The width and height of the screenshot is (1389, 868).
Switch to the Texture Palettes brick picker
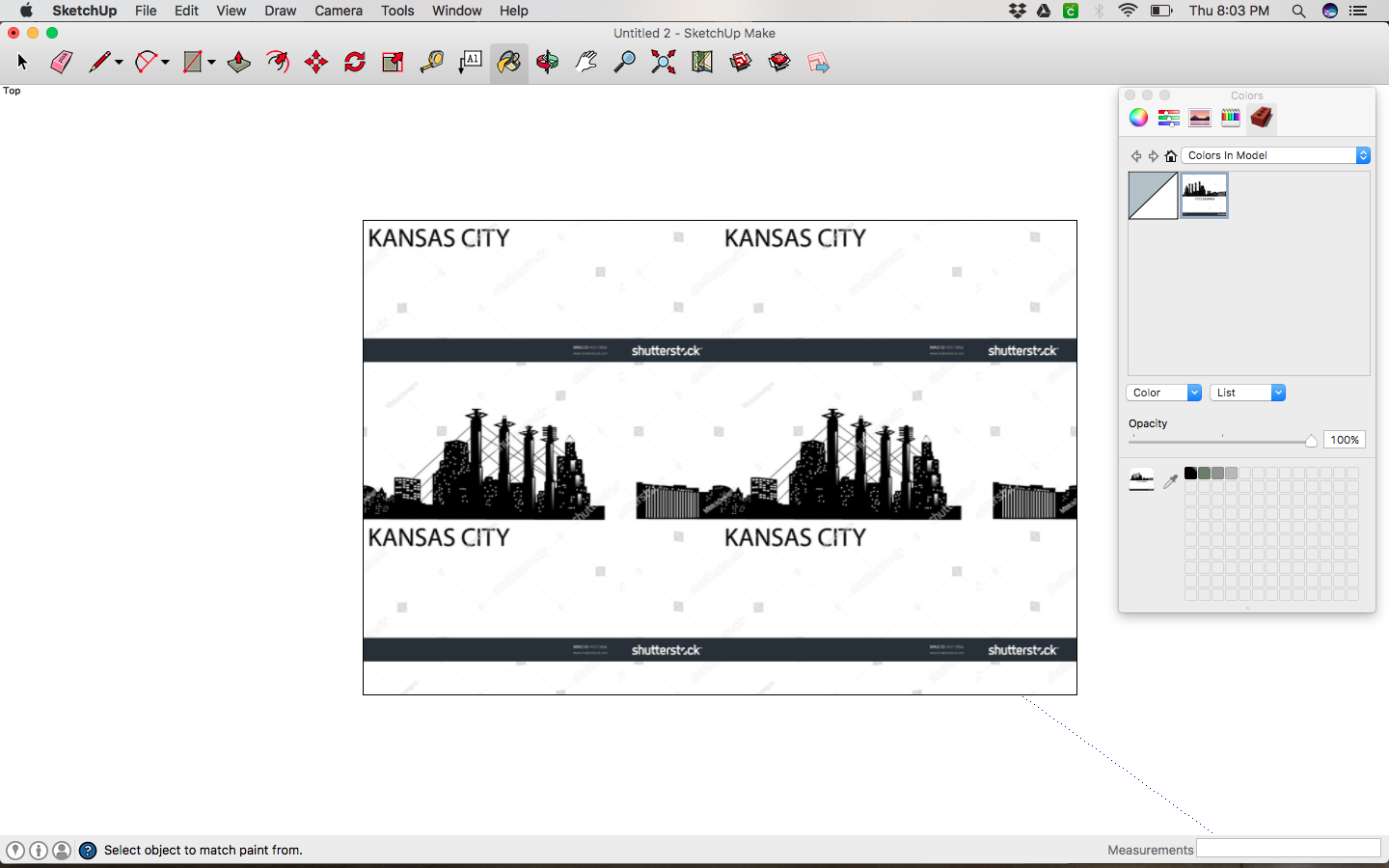click(1262, 118)
